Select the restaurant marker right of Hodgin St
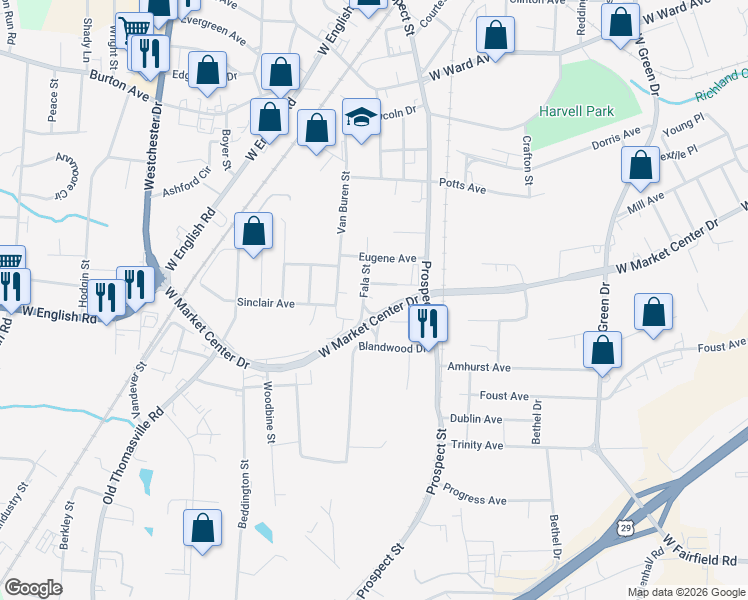Viewport: 748px width, 600px height. click(106, 298)
